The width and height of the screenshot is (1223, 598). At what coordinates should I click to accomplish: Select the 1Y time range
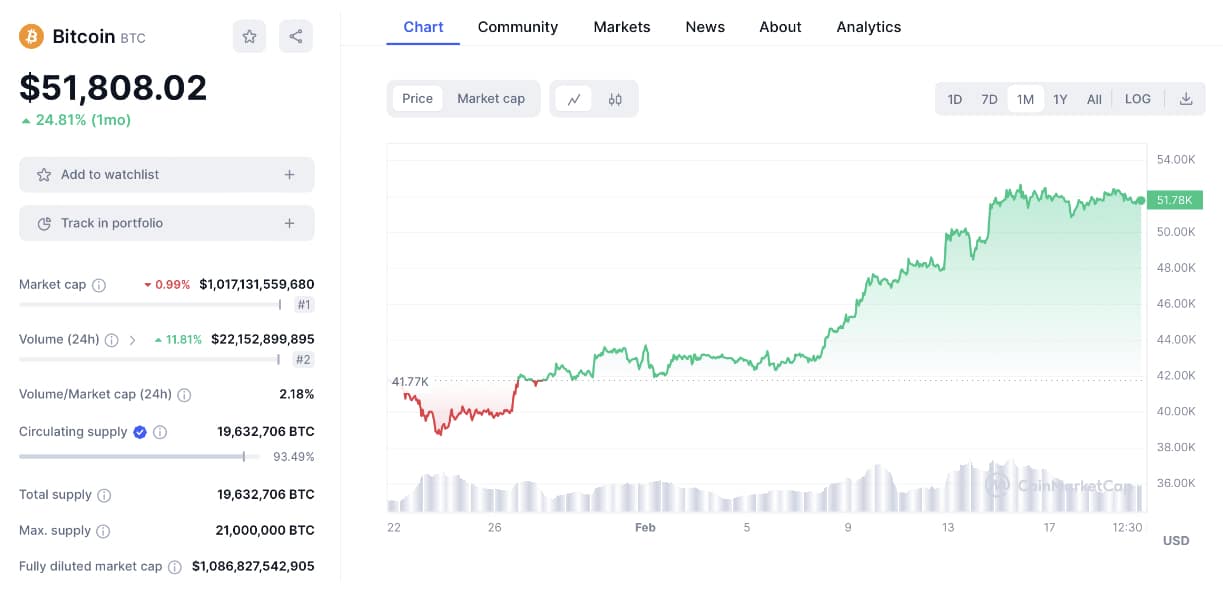[x=1060, y=99]
